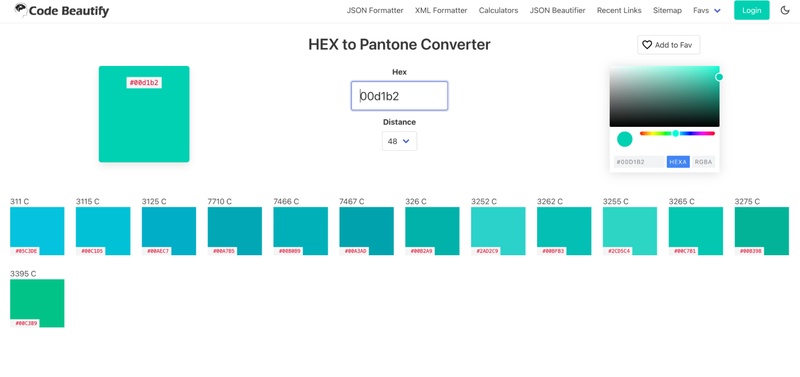
Task: Go to Calculators in the top navigation
Action: (498, 10)
